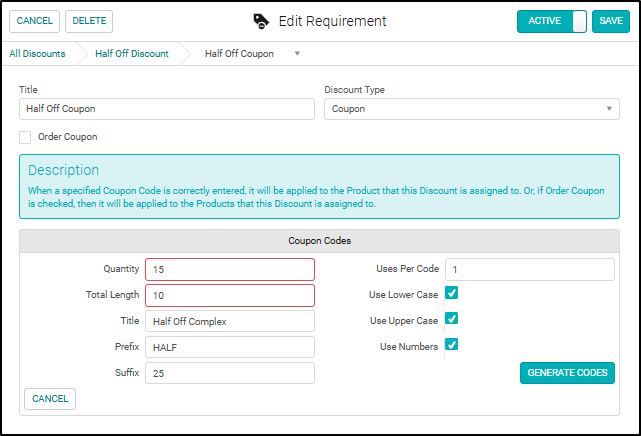The width and height of the screenshot is (641, 436).
Task: Click the discount tag icon beside Edit Requirement
Action: pyautogui.click(x=261, y=21)
